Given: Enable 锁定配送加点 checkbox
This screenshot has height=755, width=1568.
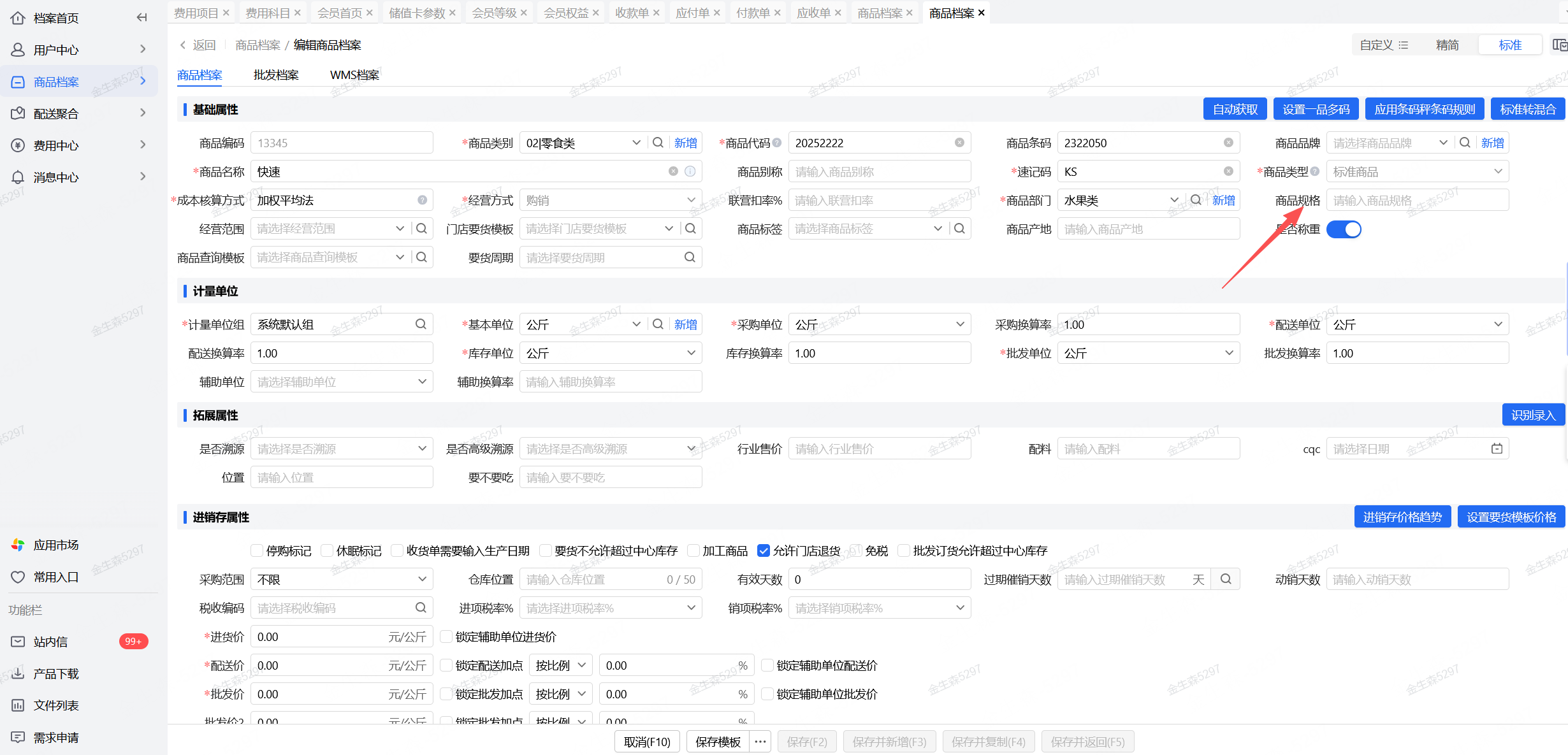Looking at the screenshot, I should pos(447,665).
